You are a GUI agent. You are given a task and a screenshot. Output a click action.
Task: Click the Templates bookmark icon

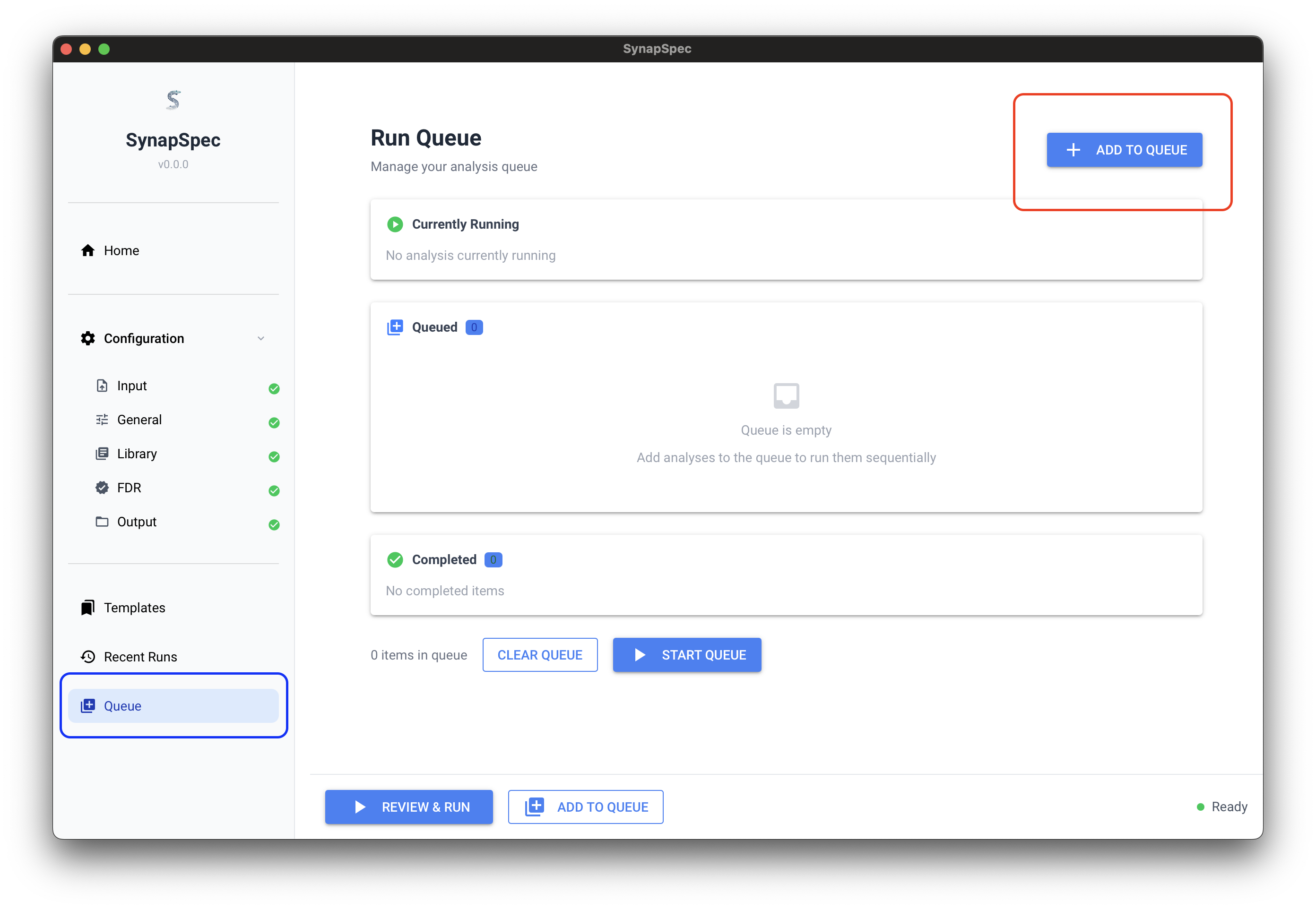(88, 608)
